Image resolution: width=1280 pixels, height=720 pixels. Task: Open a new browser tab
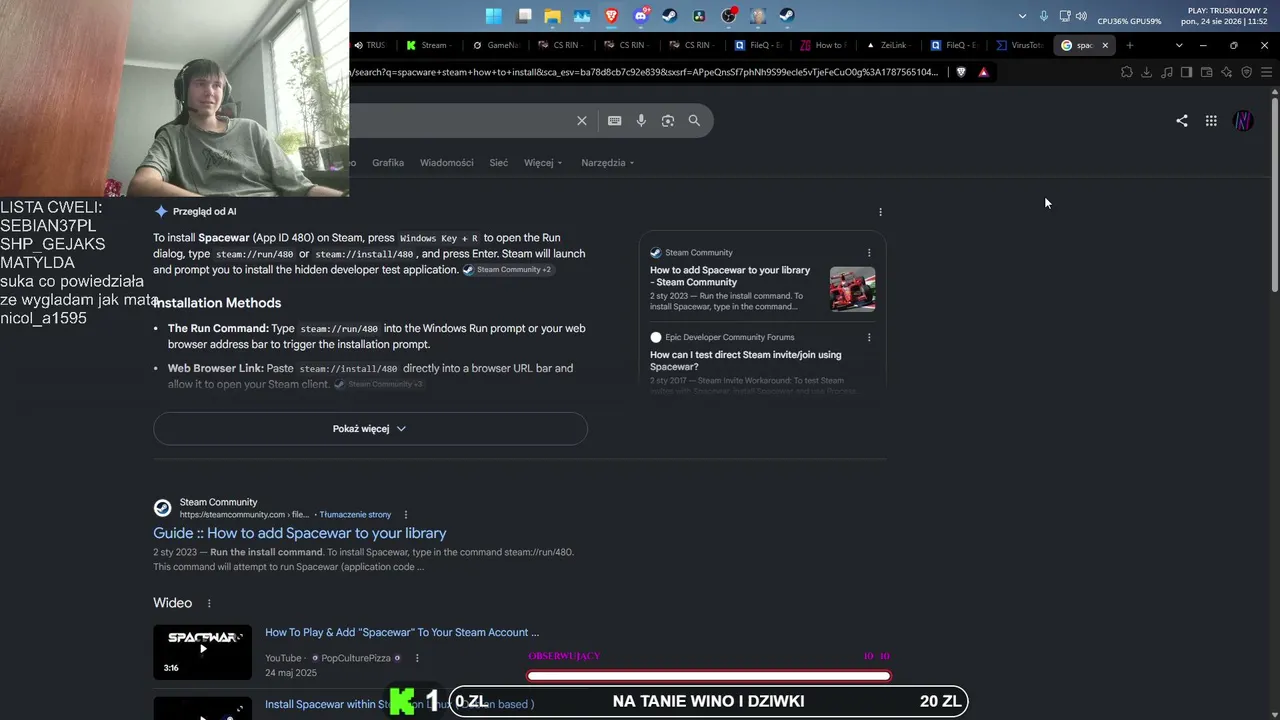click(1130, 45)
